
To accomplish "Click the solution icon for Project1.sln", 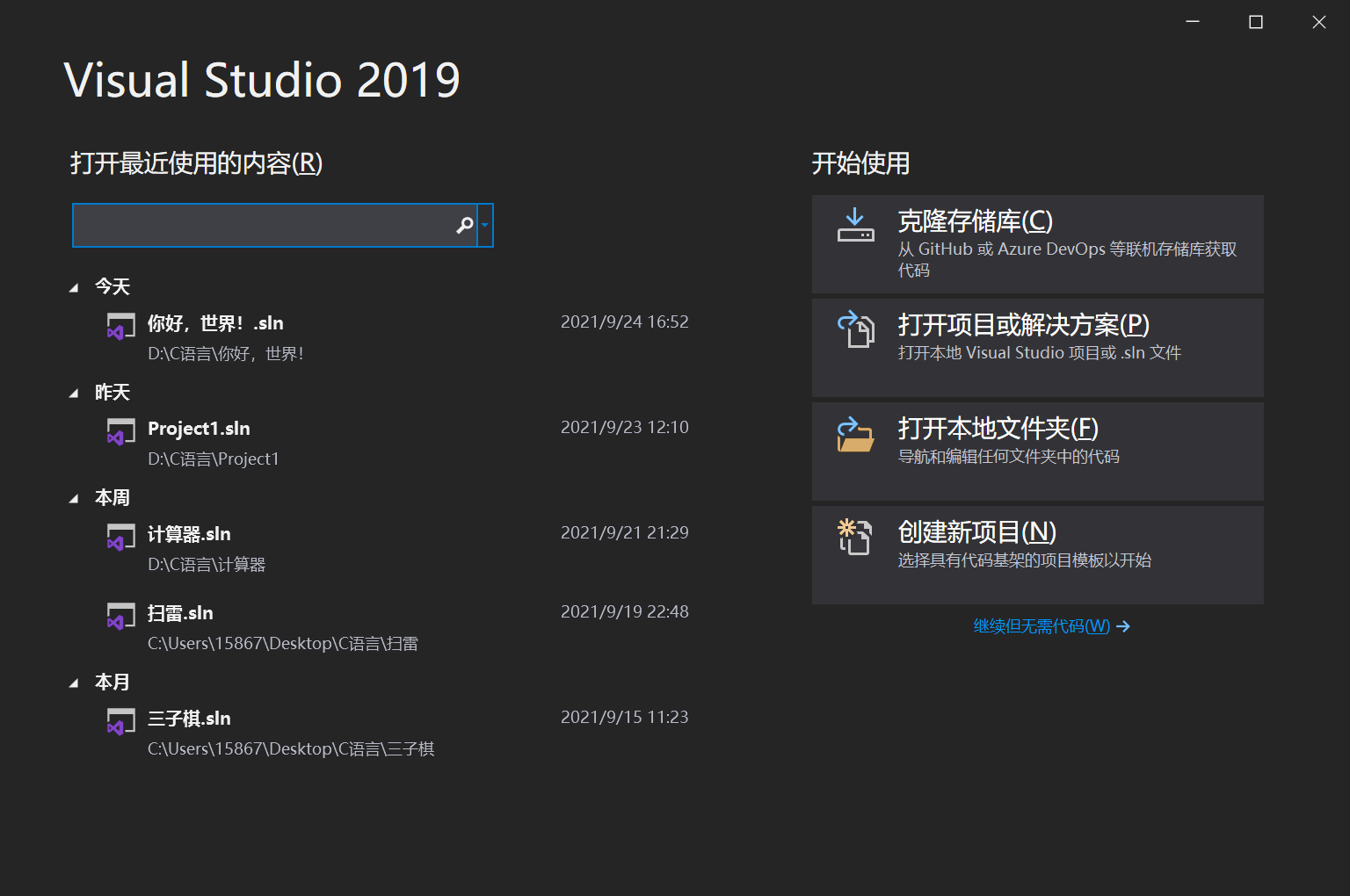I will point(120,431).
